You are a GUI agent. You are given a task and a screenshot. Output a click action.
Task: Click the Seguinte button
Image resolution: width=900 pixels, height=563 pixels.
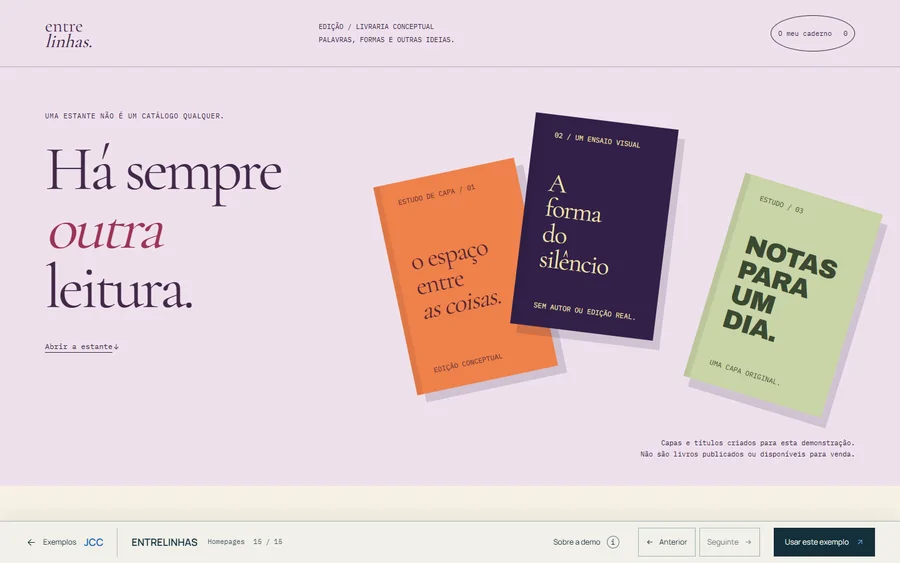pos(729,542)
